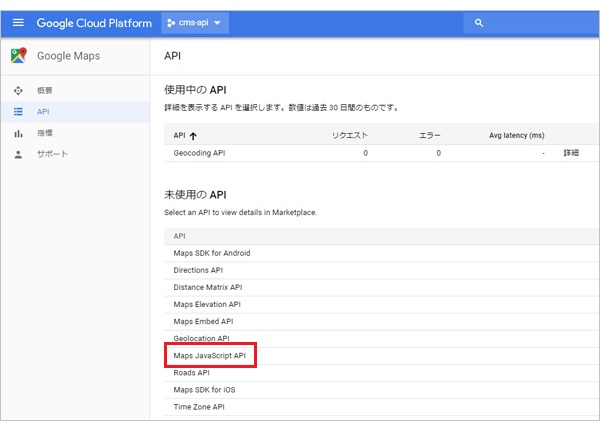Image resolution: width=600 pixels, height=435 pixels.
Task: Click the 概要 overview icon in sidebar
Action: coord(18,91)
